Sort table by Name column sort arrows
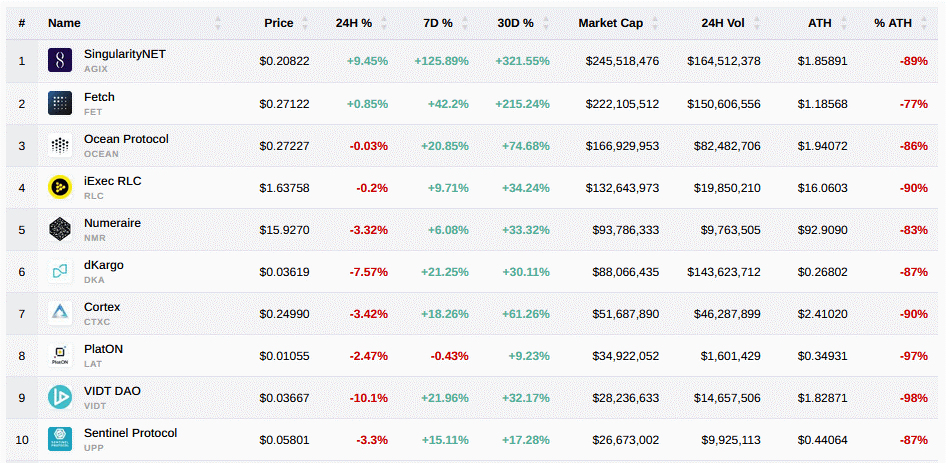Image resolution: width=946 pixels, height=463 pixels. [218, 23]
